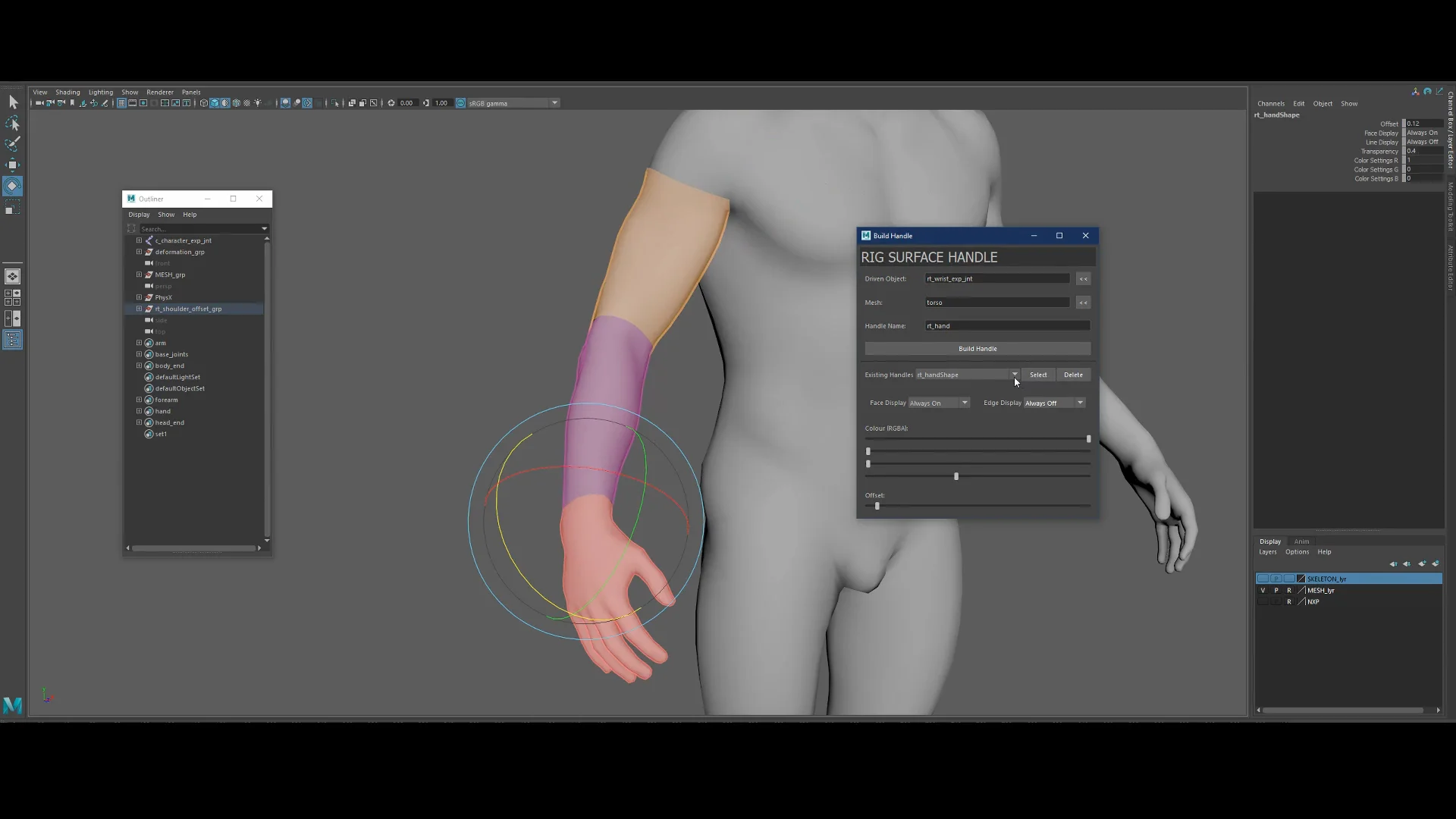Adjust the first Colour RGBA slider handle
Screen dimensions: 1456x819
click(1088, 439)
